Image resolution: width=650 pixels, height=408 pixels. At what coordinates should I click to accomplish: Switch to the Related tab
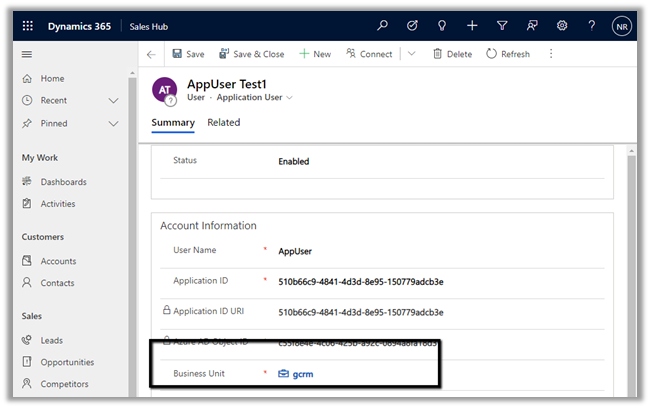[223, 123]
